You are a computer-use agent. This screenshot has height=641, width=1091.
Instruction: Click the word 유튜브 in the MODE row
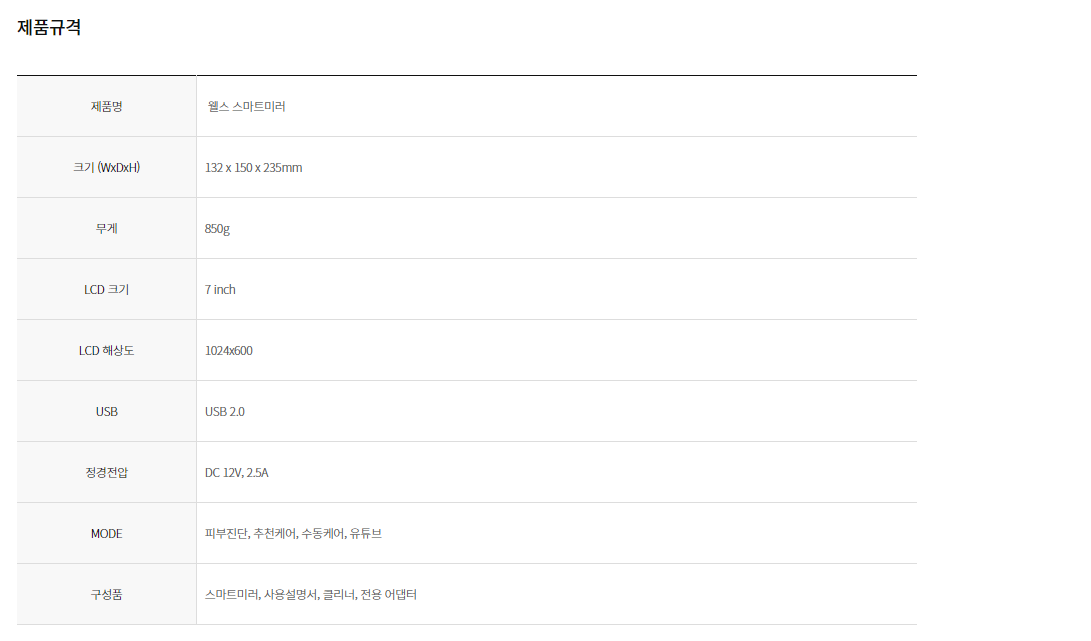tap(366, 533)
